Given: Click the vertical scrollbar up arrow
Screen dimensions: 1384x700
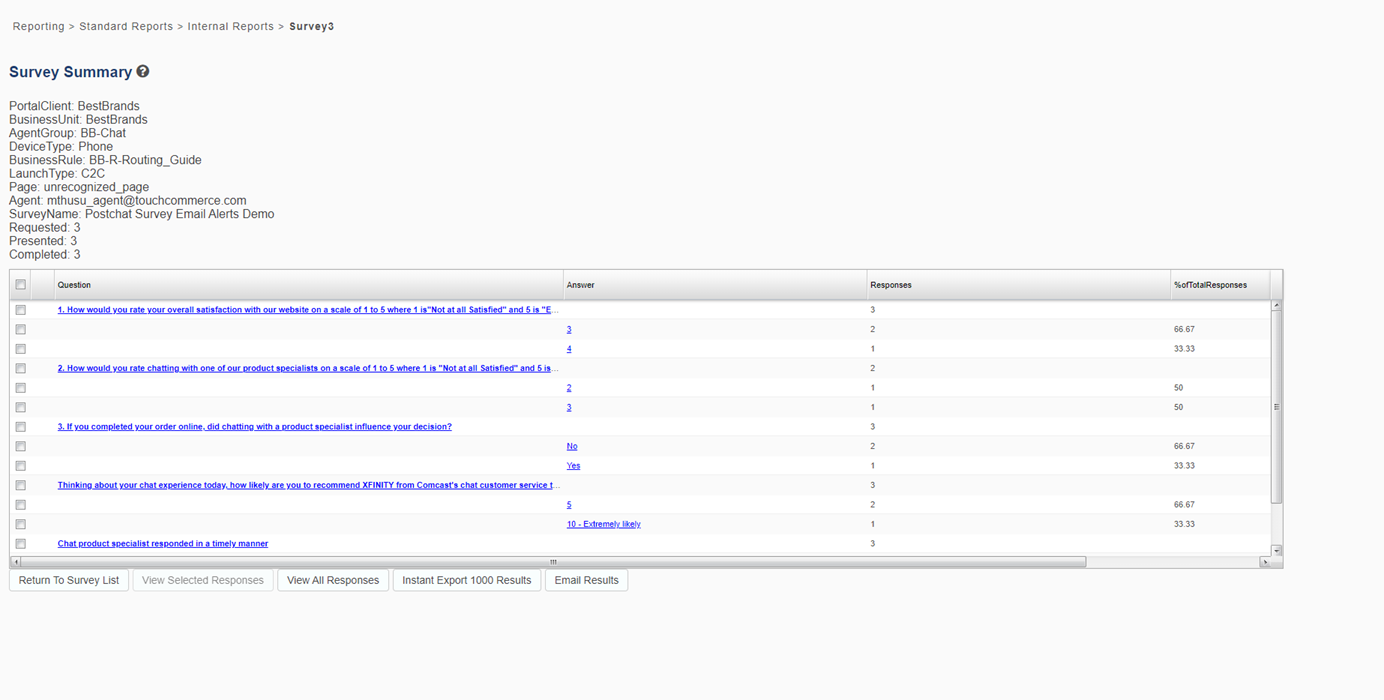Looking at the screenshot, I should pyautogui.click(x=1276, y=306).
